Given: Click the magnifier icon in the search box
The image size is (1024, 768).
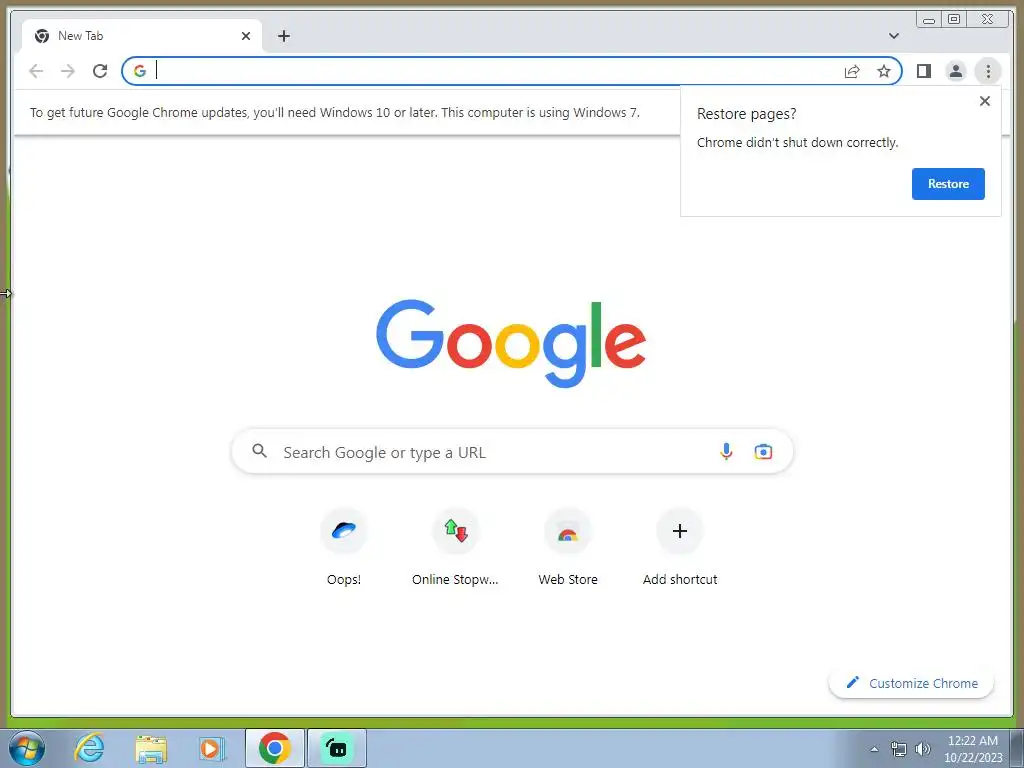Looking at the screenshot, I should 260,451.
